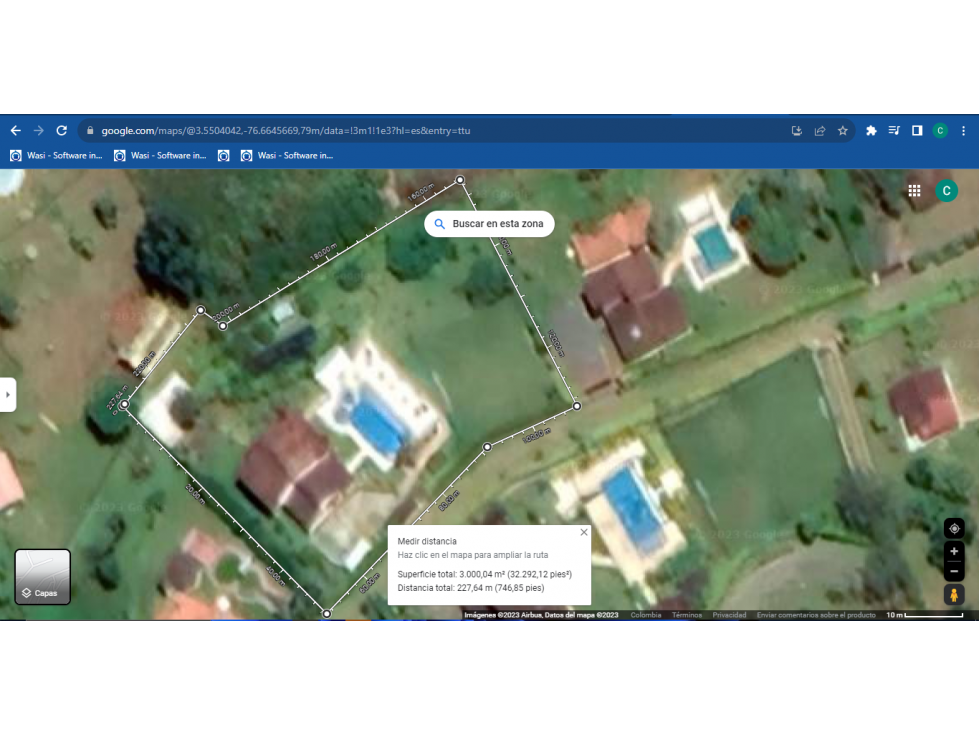This screenshot has width=979, height=734.
Task: Bookmark page with the star icon
Action: pyautogui.click(x=842, y=130)
